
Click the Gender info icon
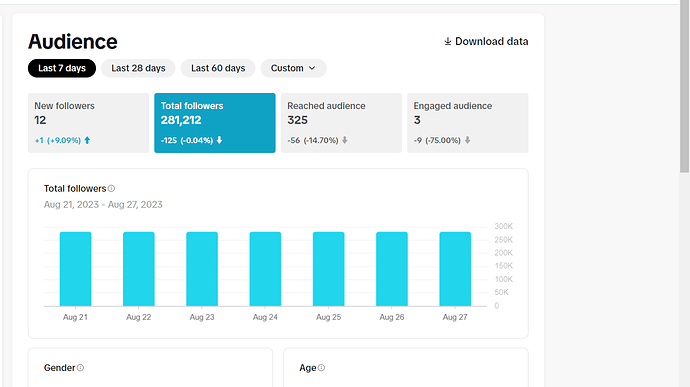pos(80,368)
